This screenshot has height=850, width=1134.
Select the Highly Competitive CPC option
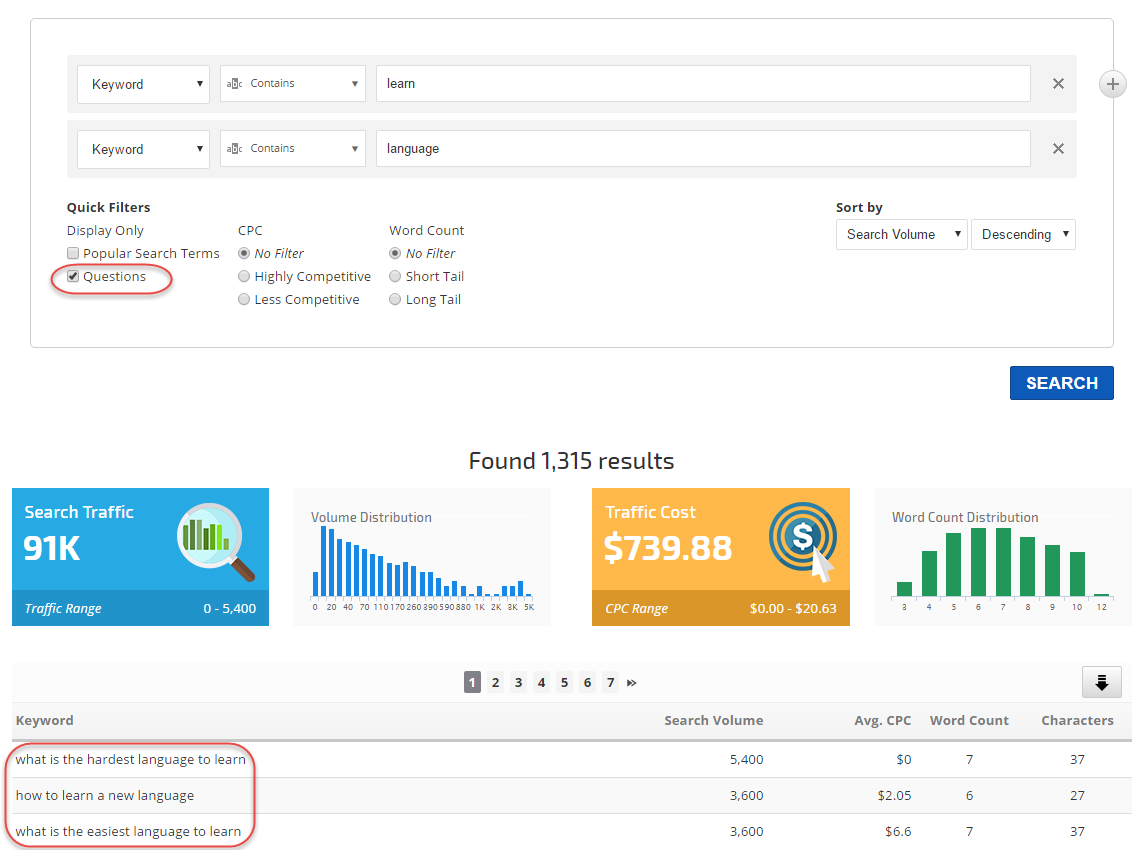[x=244, y=277]
